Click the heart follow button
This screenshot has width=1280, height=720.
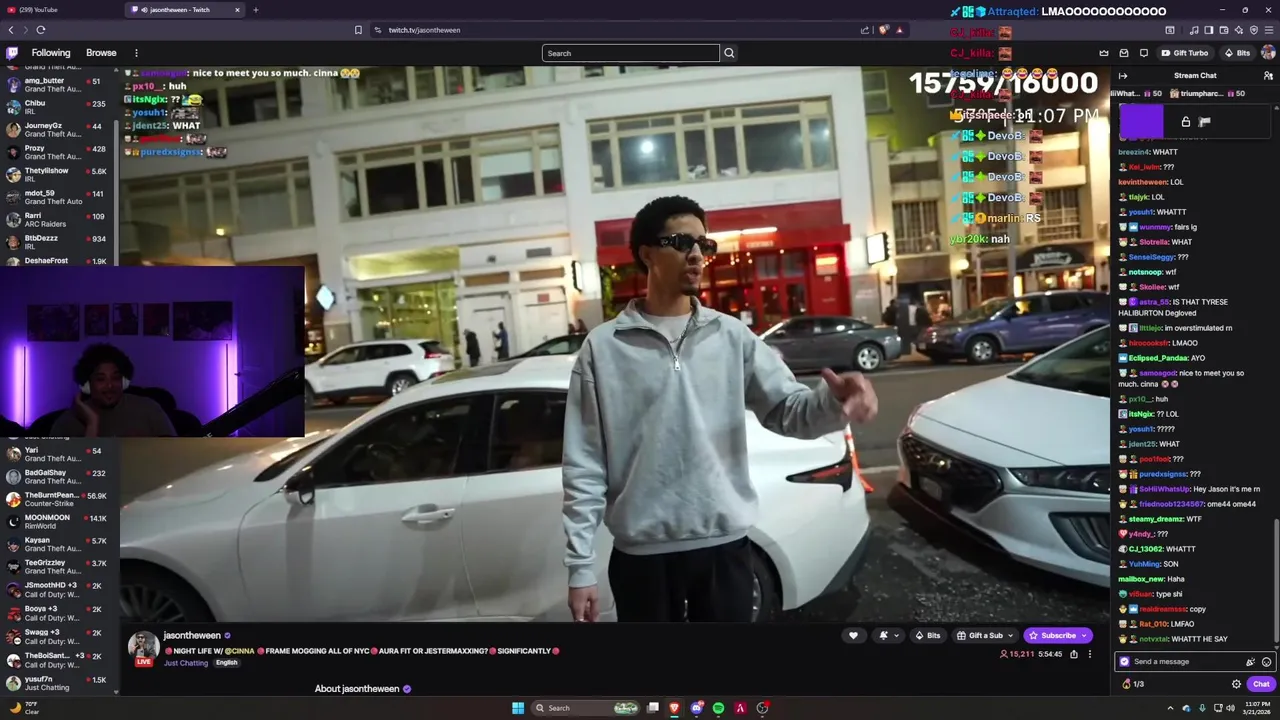pos(853,635)
